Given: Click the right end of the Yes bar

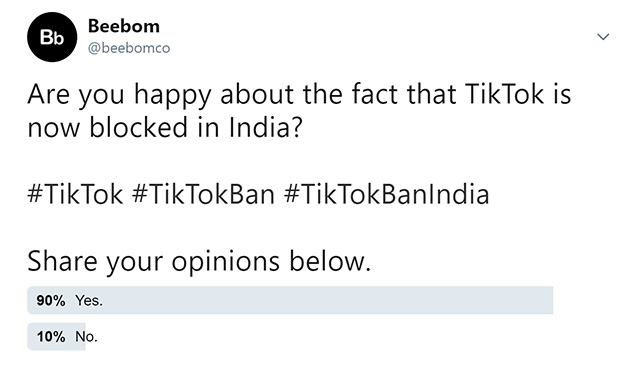Looking at the screenshot, I should [549, 300].
